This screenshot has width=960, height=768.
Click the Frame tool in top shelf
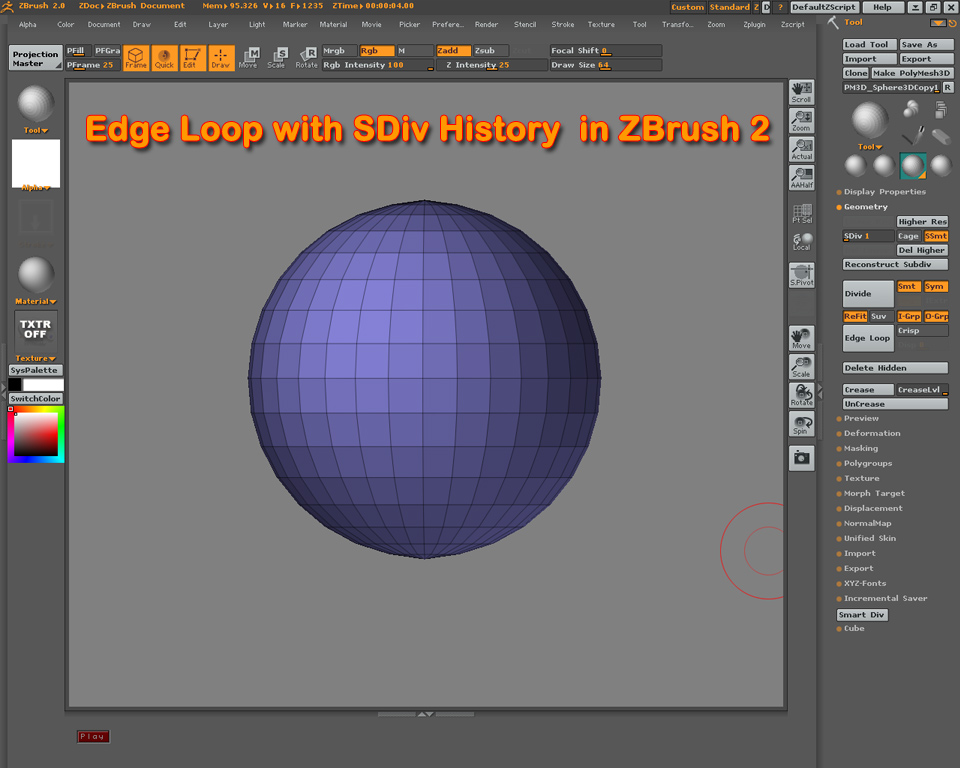(136, 58)
